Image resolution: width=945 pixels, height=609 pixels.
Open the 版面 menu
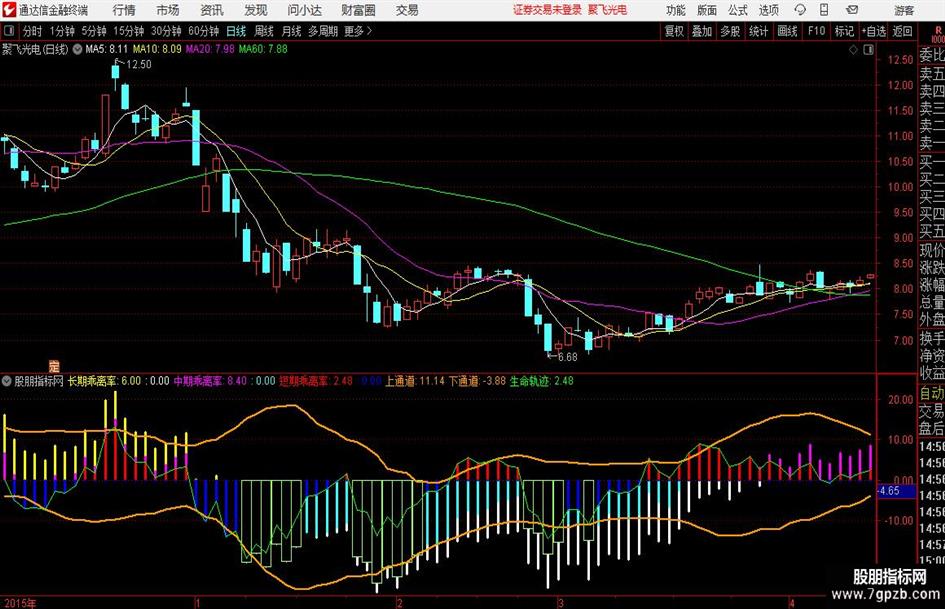(x=706, y=10)
